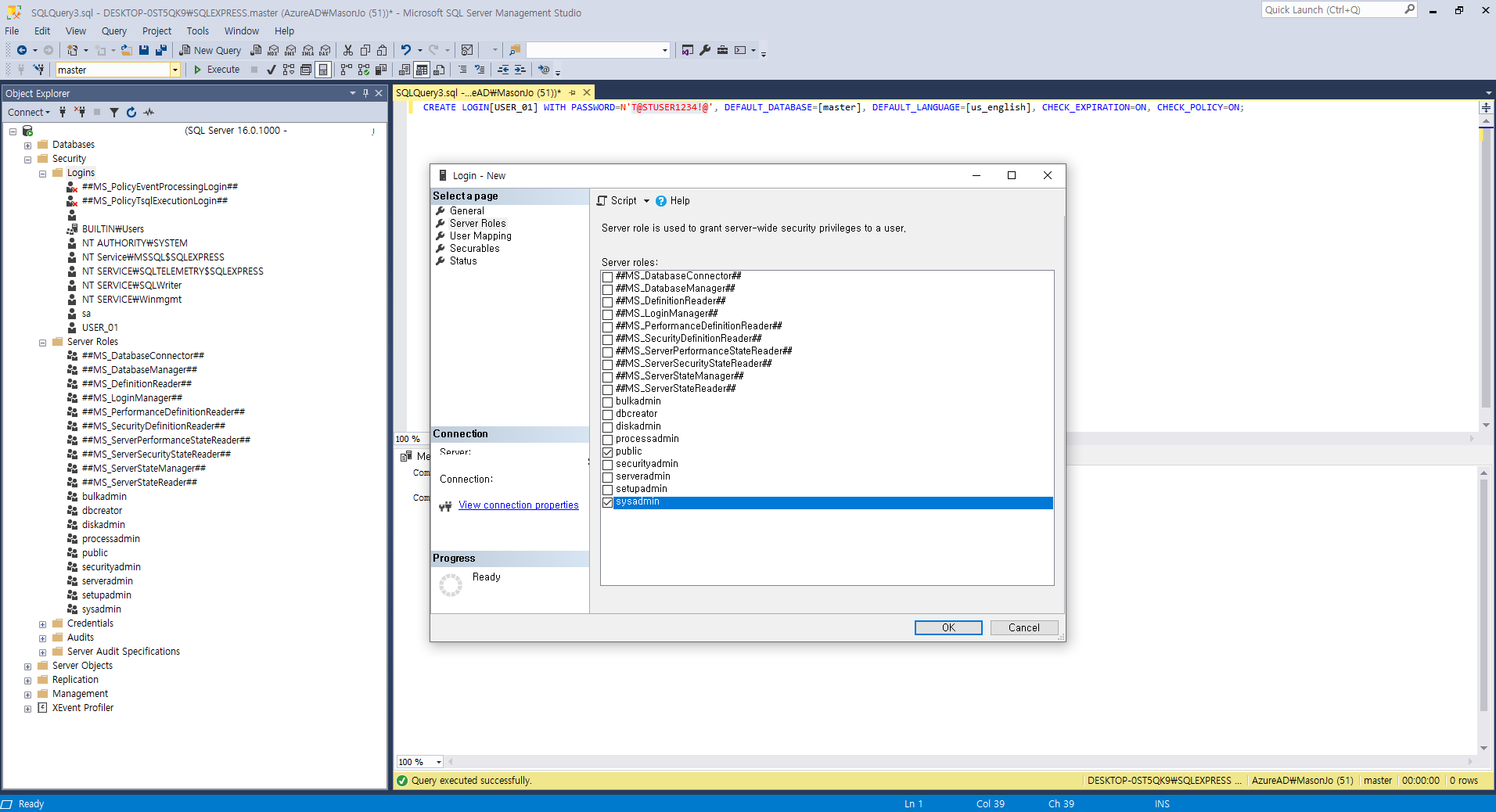Image resolution: width=1496 pixels, height=812 pixels.
Task: Select the Securables page
Action: 474,249
